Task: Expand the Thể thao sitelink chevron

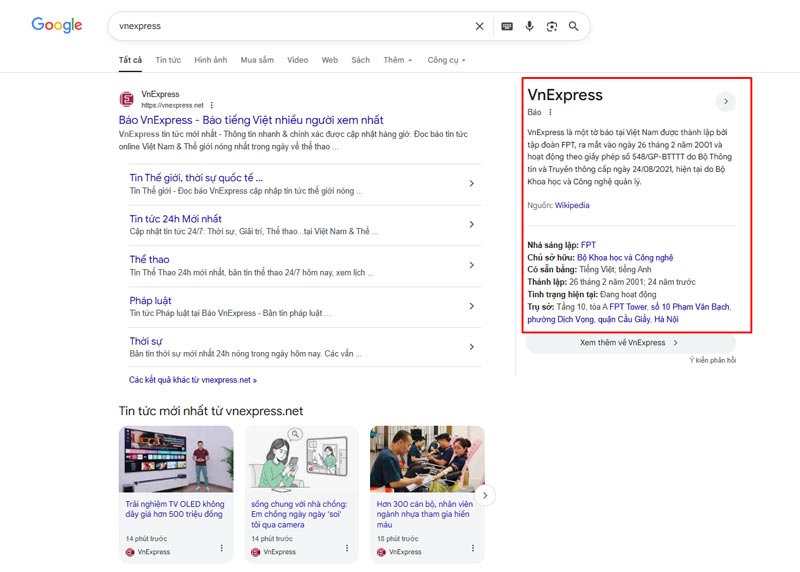Action: [471, 265]
